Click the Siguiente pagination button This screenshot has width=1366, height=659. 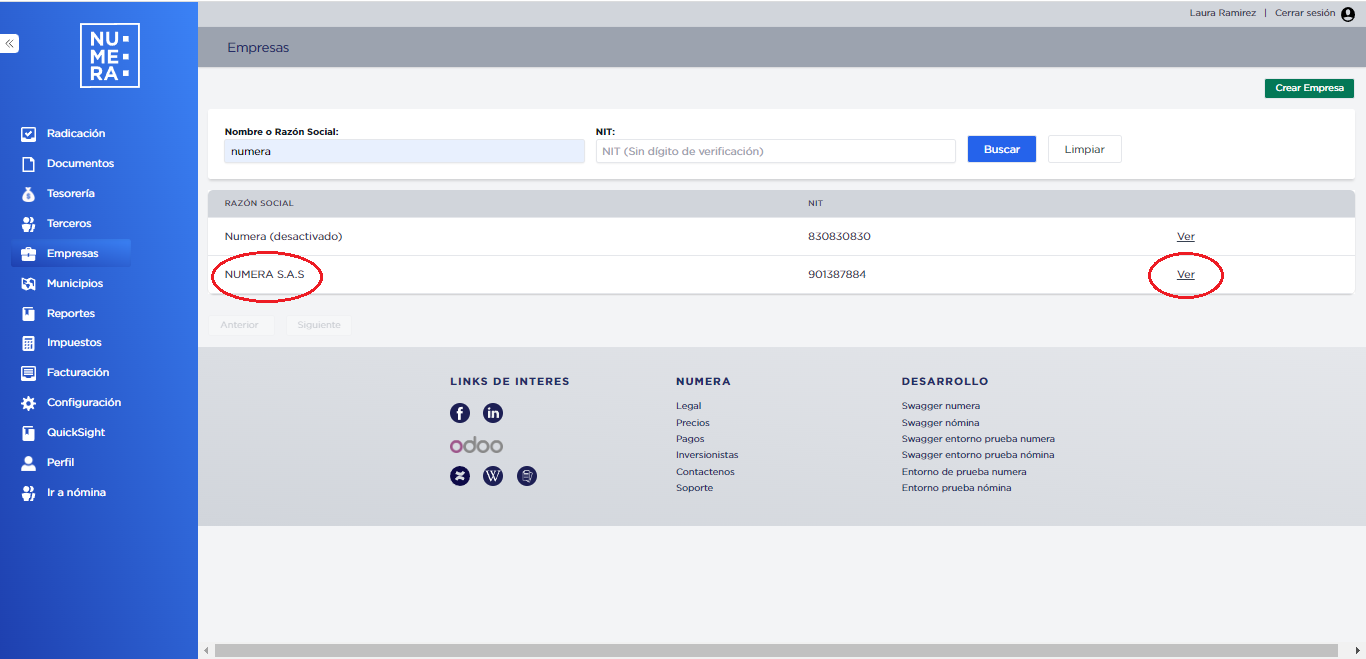pyautogui.click(x=319, y=325)
